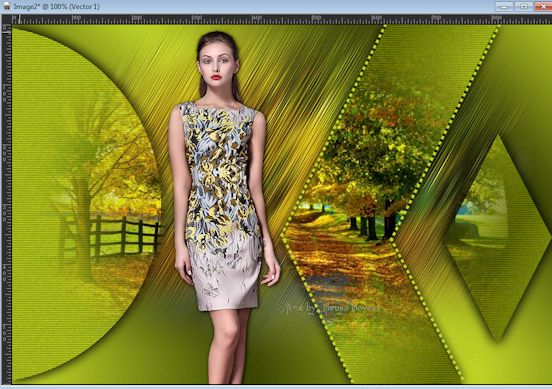Click the 100 mark on horizontal ruler

pos(77,18)
